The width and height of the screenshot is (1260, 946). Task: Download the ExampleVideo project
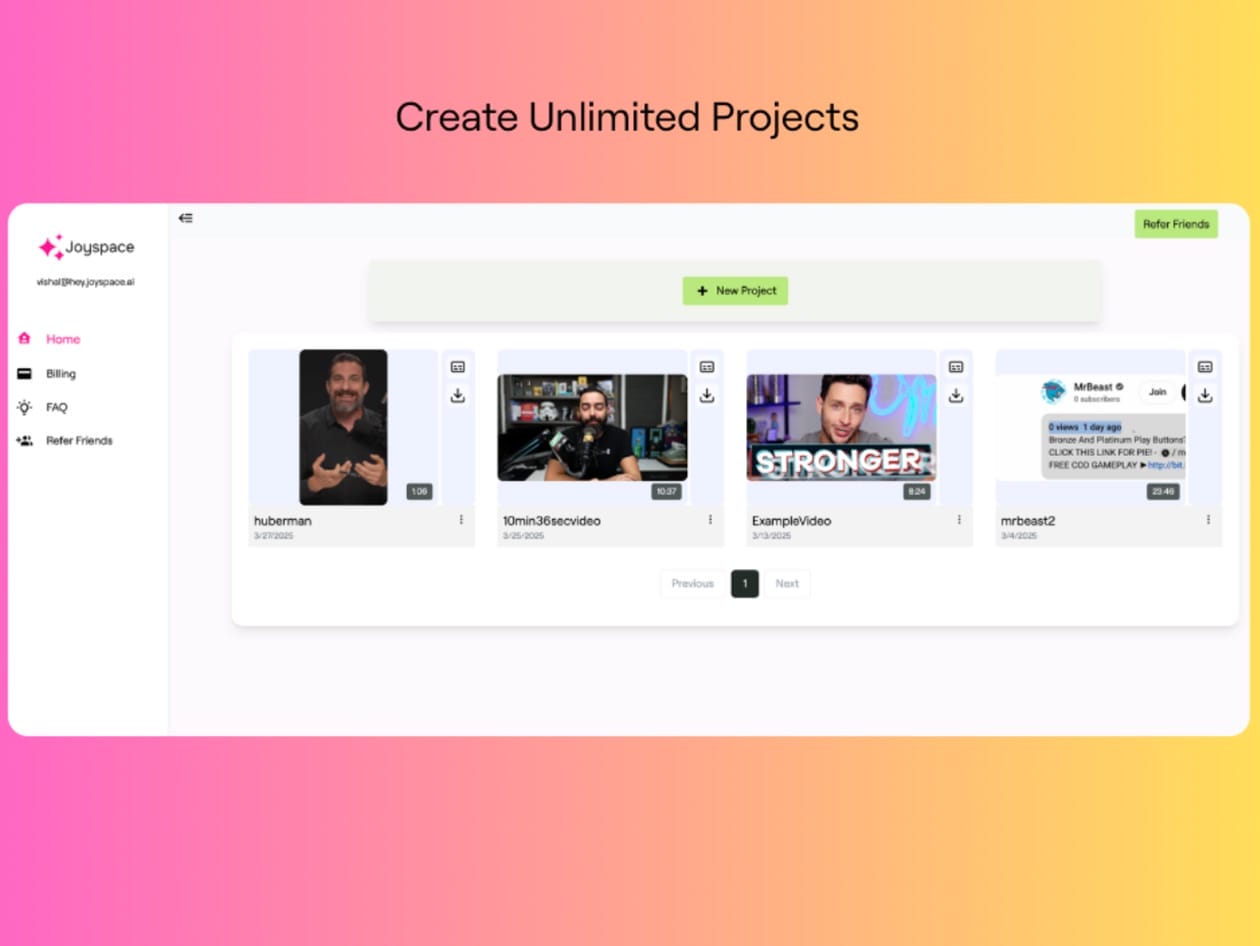coord(956,395)
